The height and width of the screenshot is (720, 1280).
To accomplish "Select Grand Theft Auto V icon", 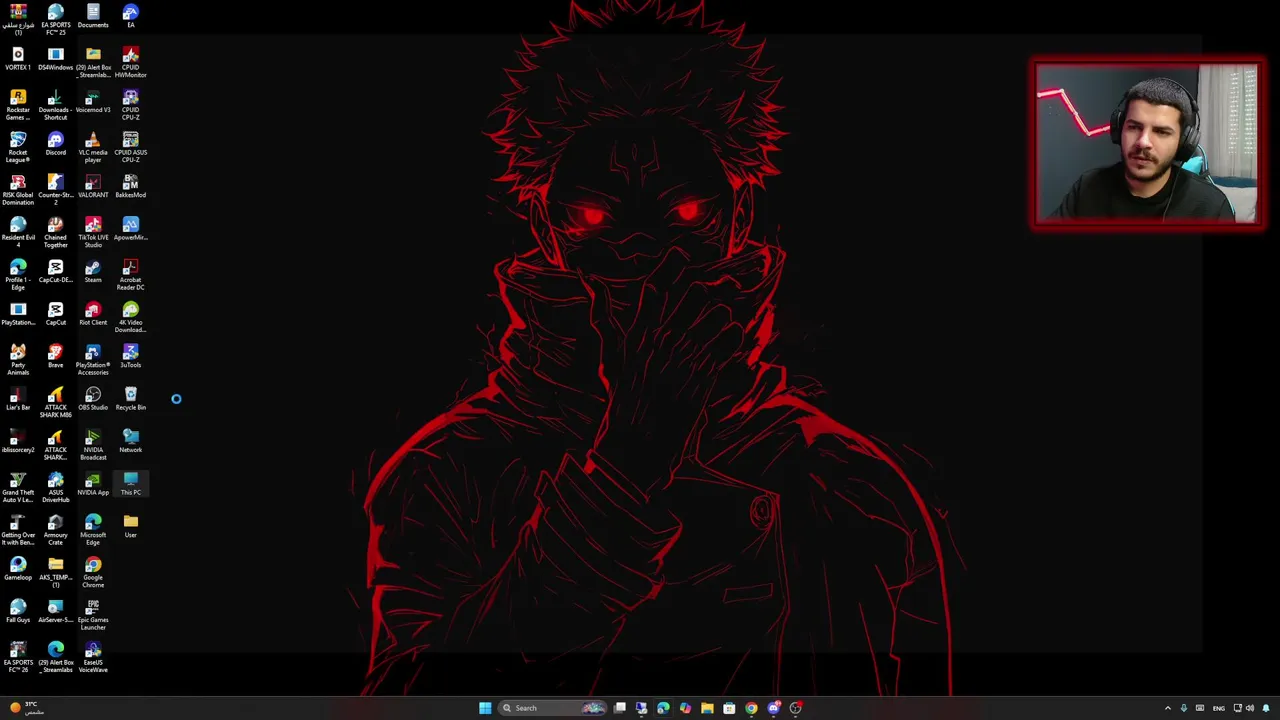I will (18, 487).
